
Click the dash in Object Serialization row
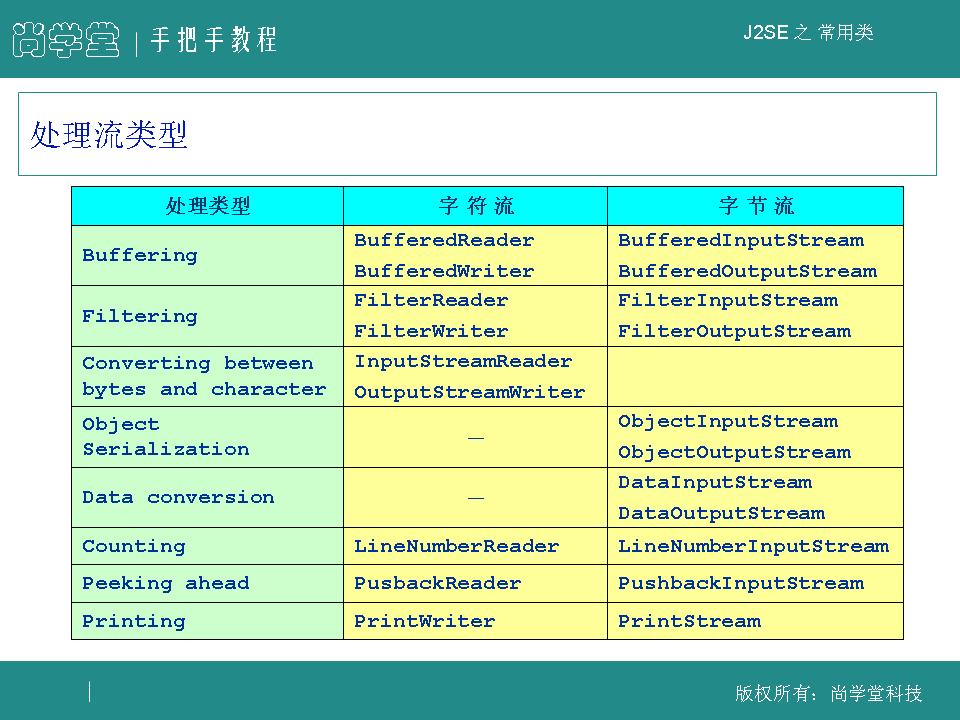[476, 438]
